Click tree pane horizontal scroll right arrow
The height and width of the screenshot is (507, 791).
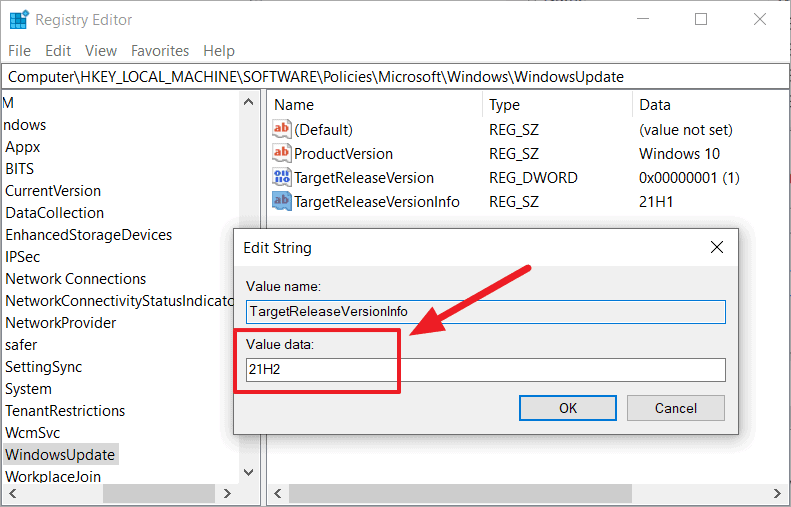[x=227, y=493]
